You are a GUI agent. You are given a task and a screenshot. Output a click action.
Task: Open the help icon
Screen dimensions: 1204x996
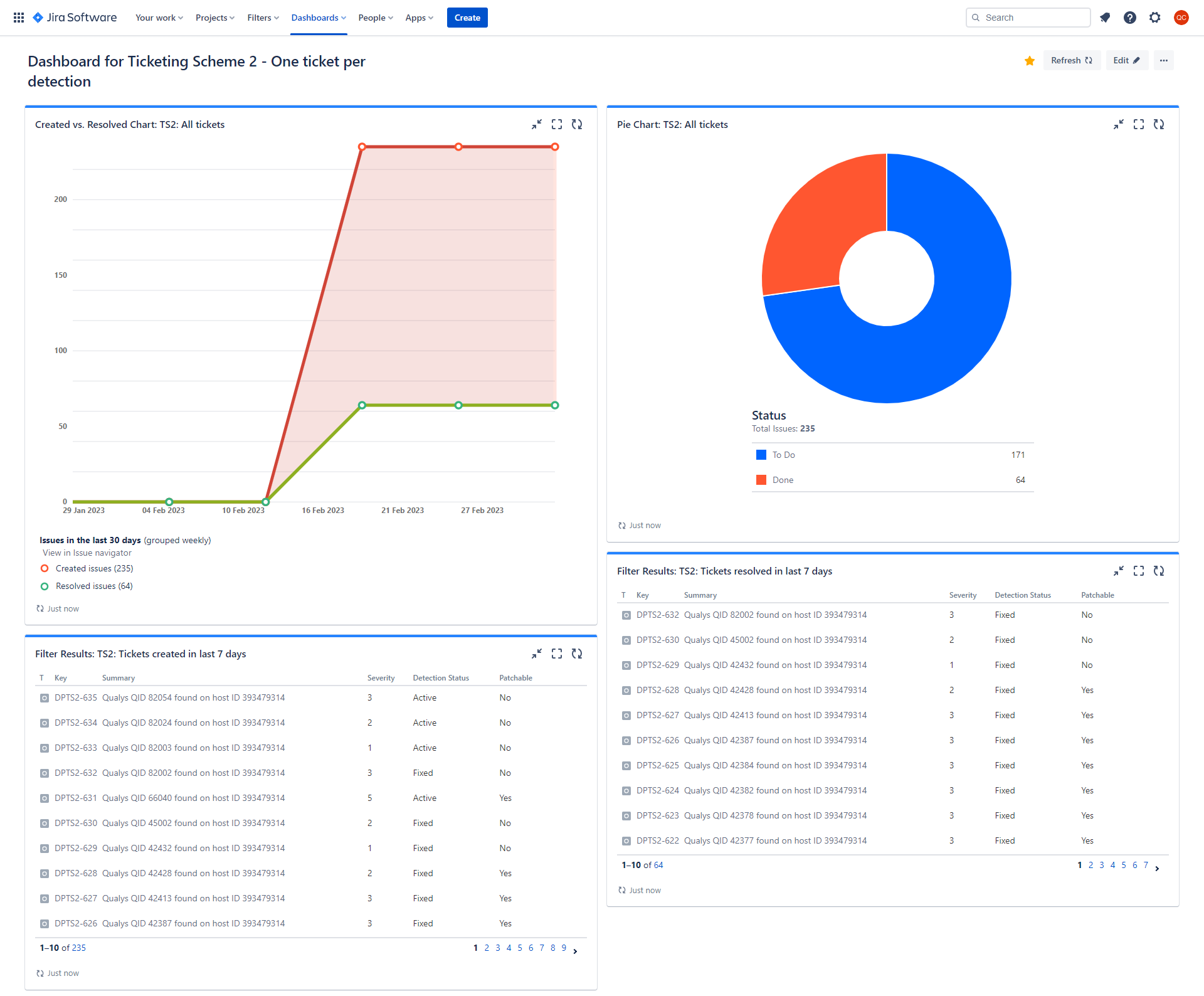1130,18
